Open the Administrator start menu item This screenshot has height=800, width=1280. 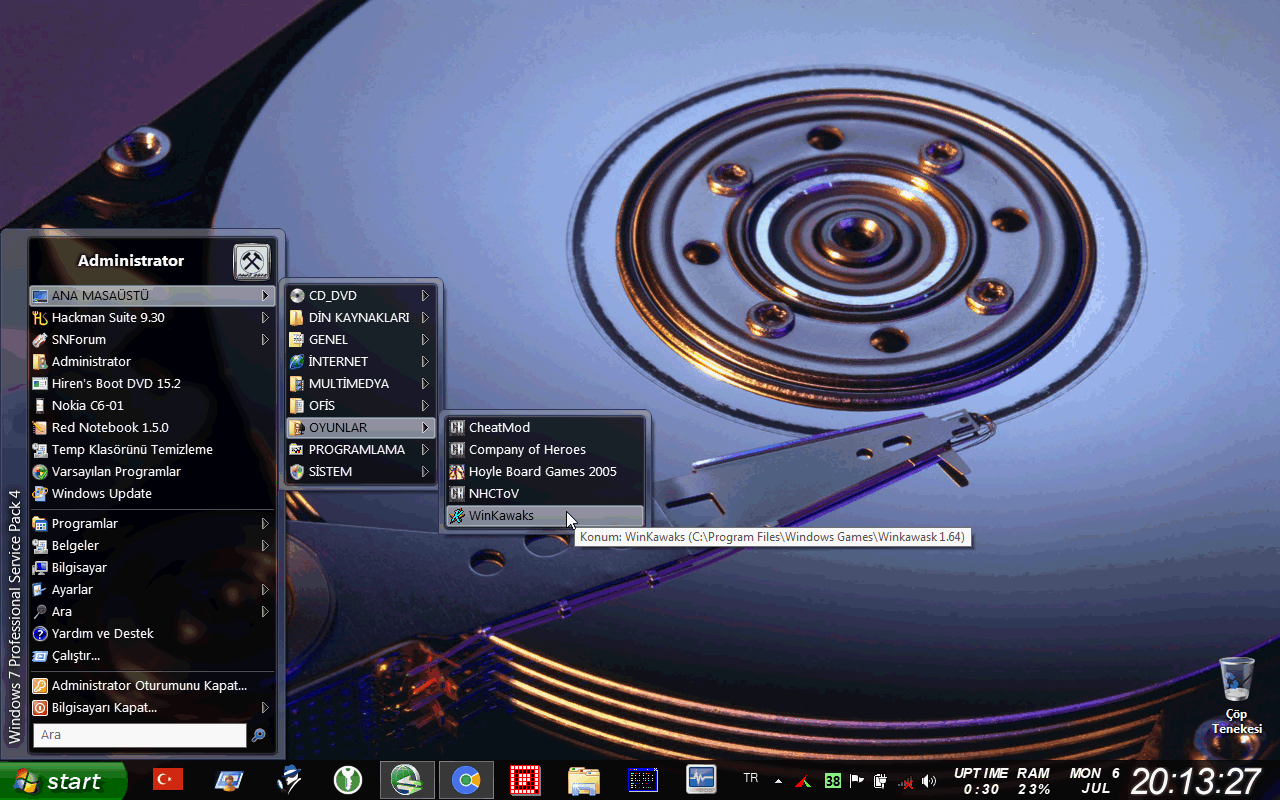click(x=152, y=362)
